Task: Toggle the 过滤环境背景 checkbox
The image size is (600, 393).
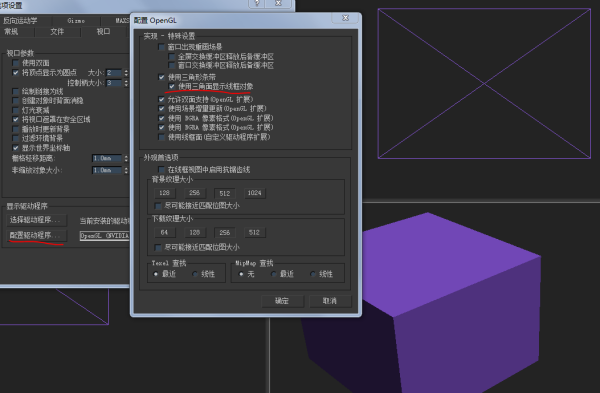Action: point(16,138)
